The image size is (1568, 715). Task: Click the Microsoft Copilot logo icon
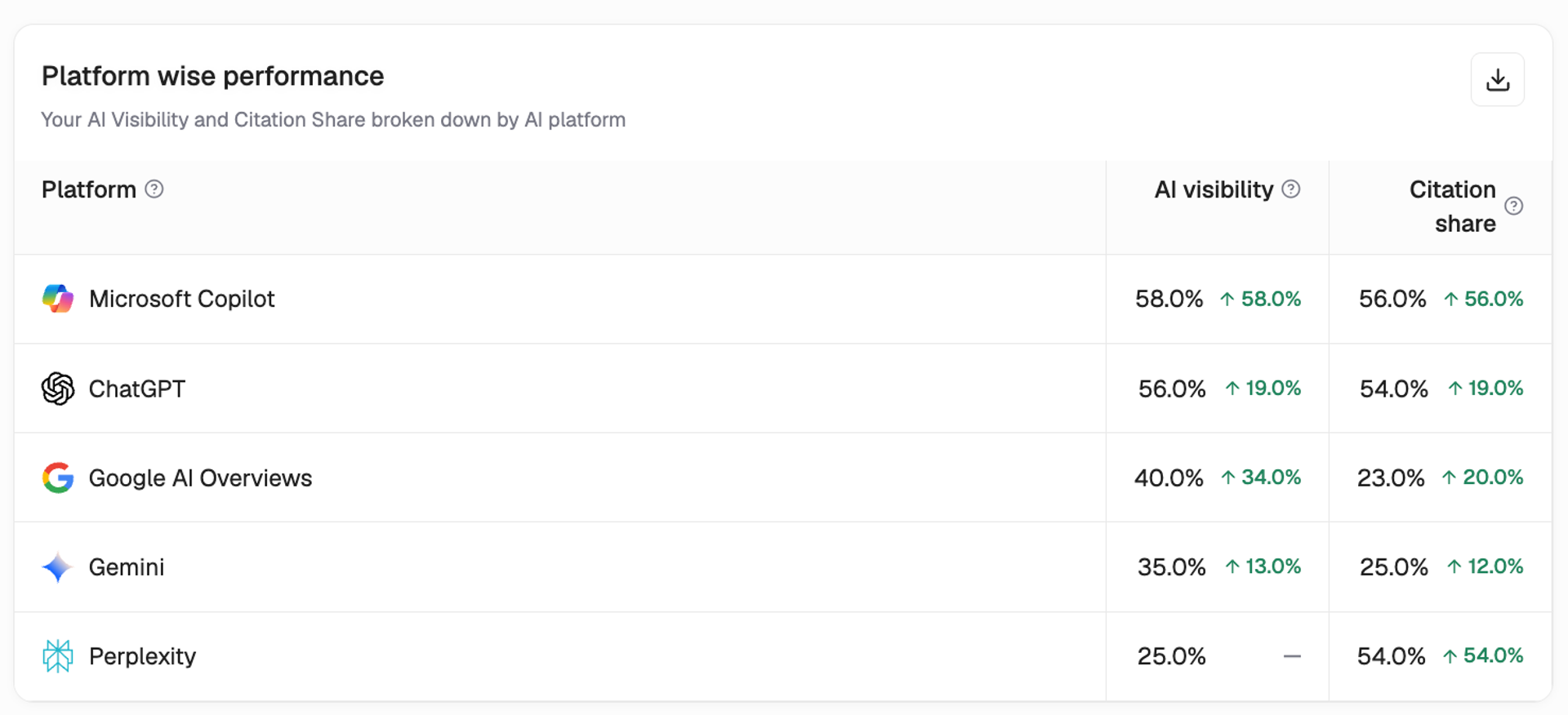pos(58,299)
